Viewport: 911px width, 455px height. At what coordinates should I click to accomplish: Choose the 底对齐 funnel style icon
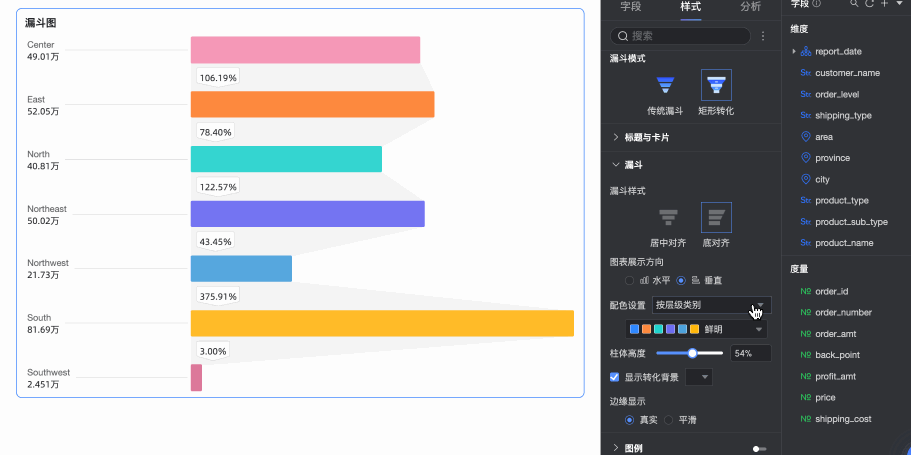click(x=716, y=218)
